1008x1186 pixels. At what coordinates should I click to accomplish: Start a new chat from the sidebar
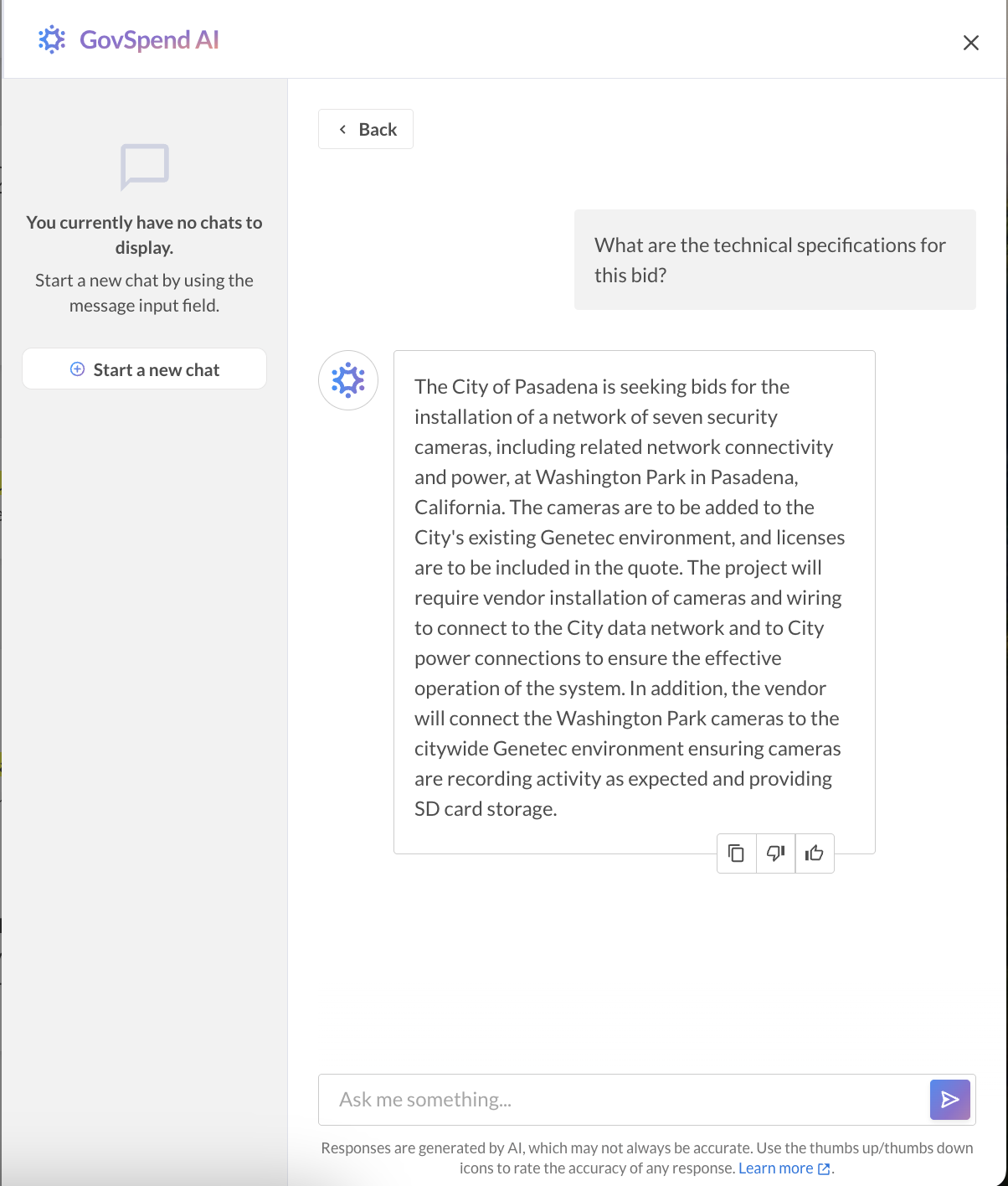click(x=144, y=369)
